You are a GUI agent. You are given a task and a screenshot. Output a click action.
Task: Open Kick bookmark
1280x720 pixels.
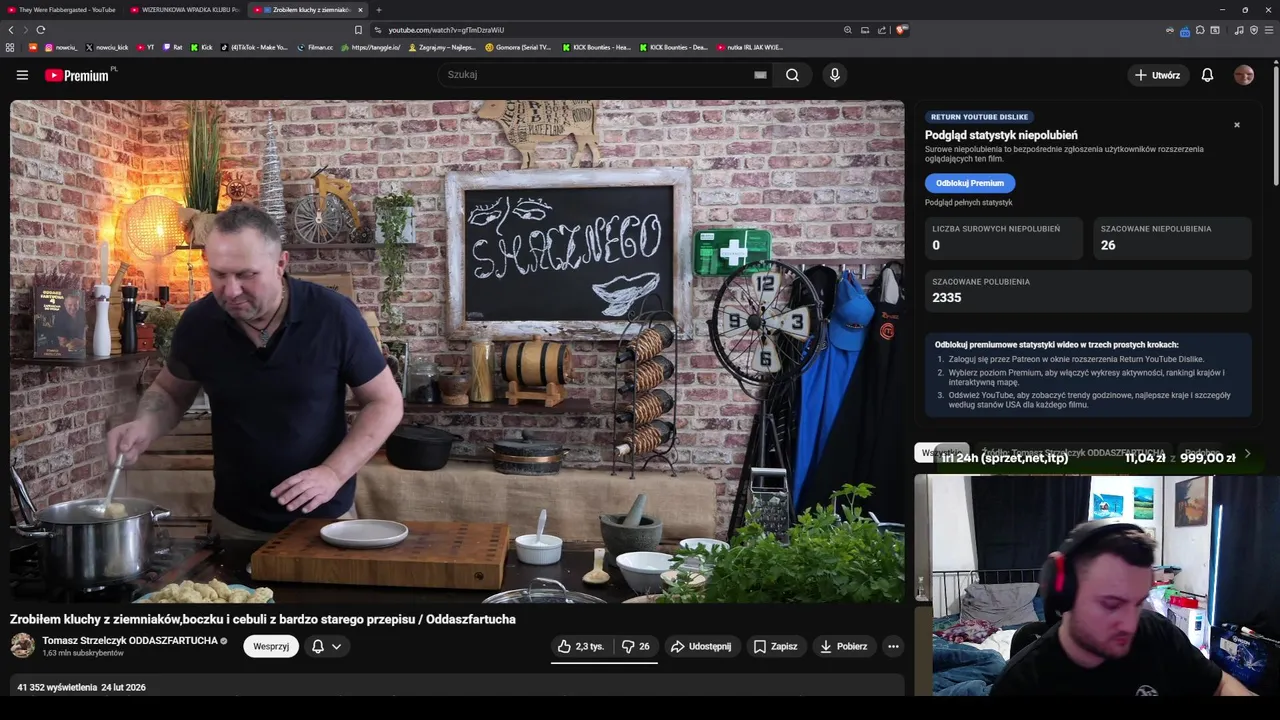(202, 47)
